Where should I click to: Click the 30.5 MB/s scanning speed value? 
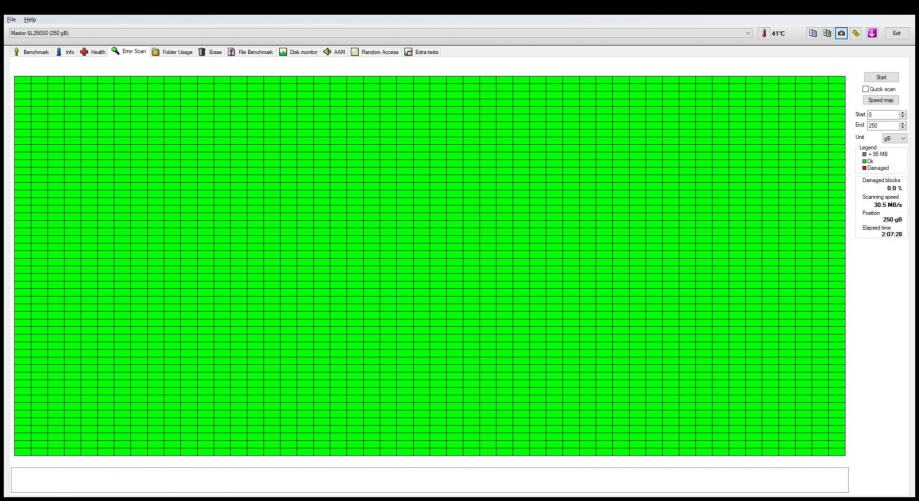(888, 205)
